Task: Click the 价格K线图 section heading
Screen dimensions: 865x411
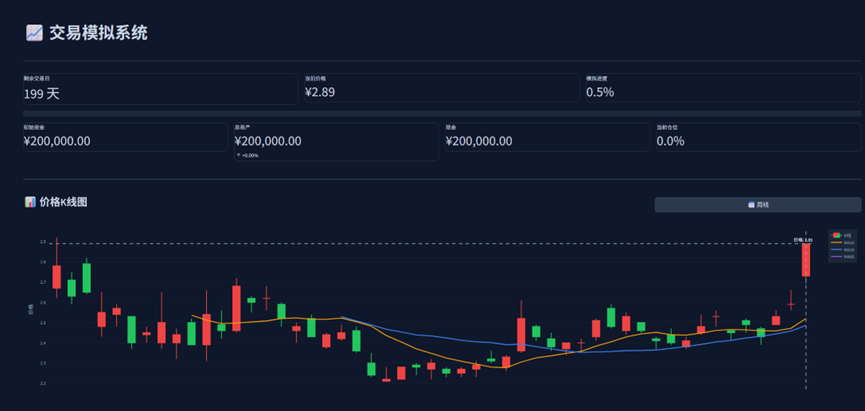Action: click(63, 202)
